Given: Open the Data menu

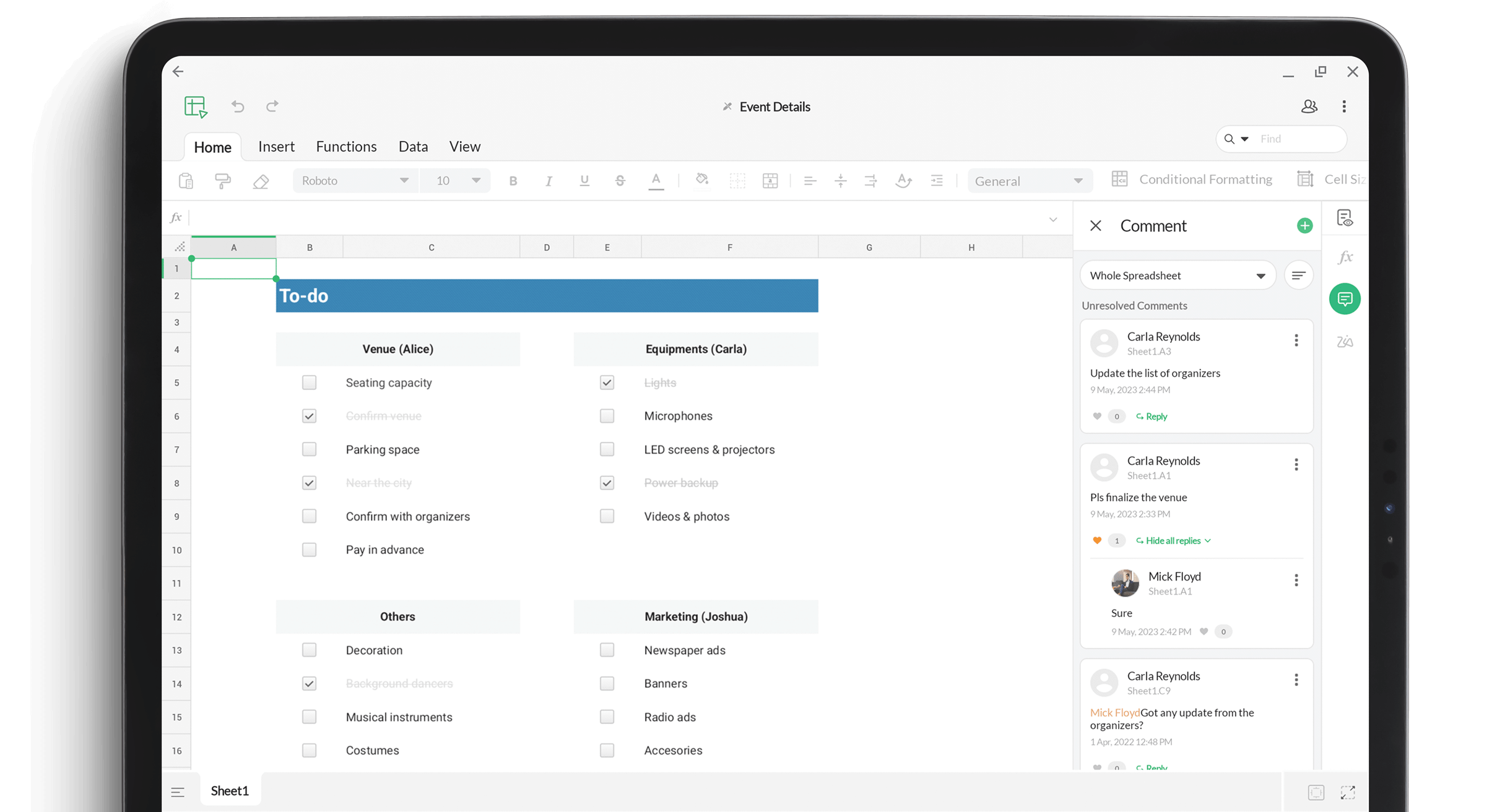Looking at the screenshot, I should coord(413,146).
